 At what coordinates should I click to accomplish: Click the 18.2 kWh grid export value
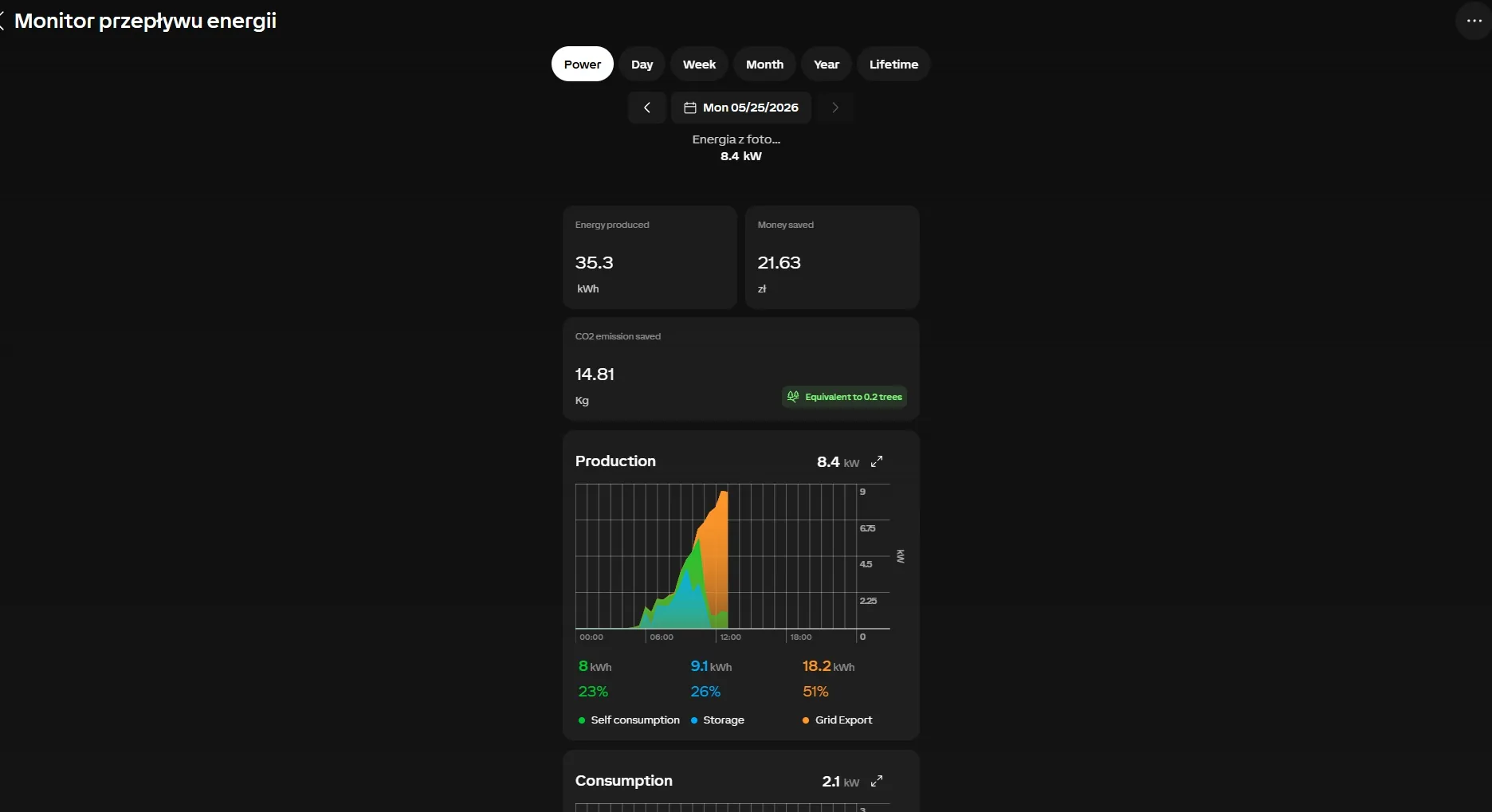[828, 666]
